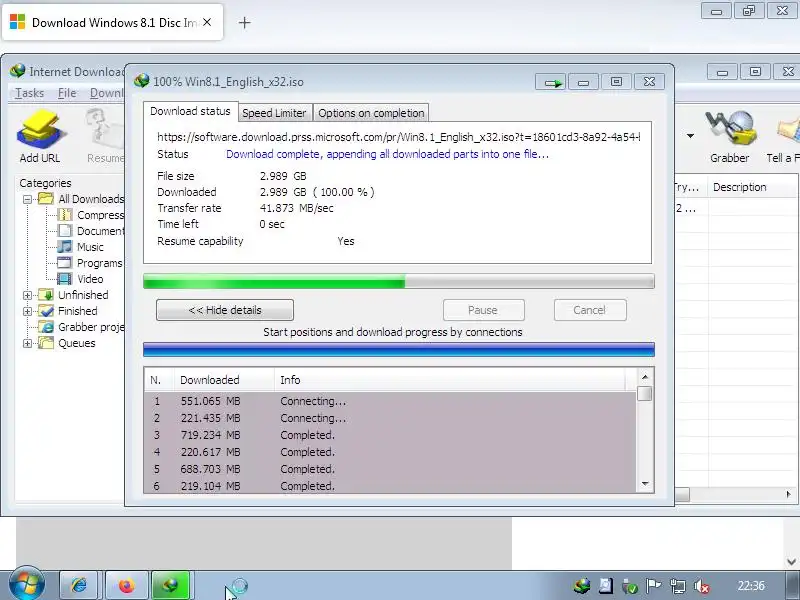Click the Description column header

click(x=753, y=187)
